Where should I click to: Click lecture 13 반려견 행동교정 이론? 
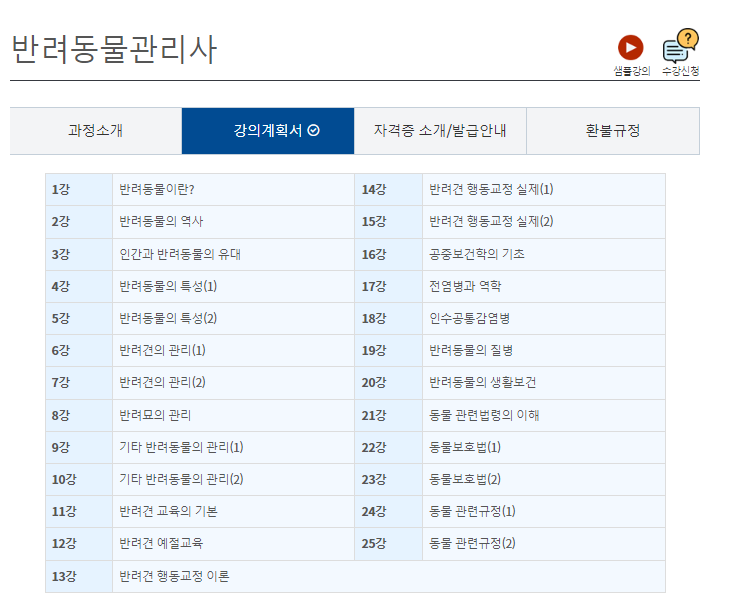coord(174,576)
